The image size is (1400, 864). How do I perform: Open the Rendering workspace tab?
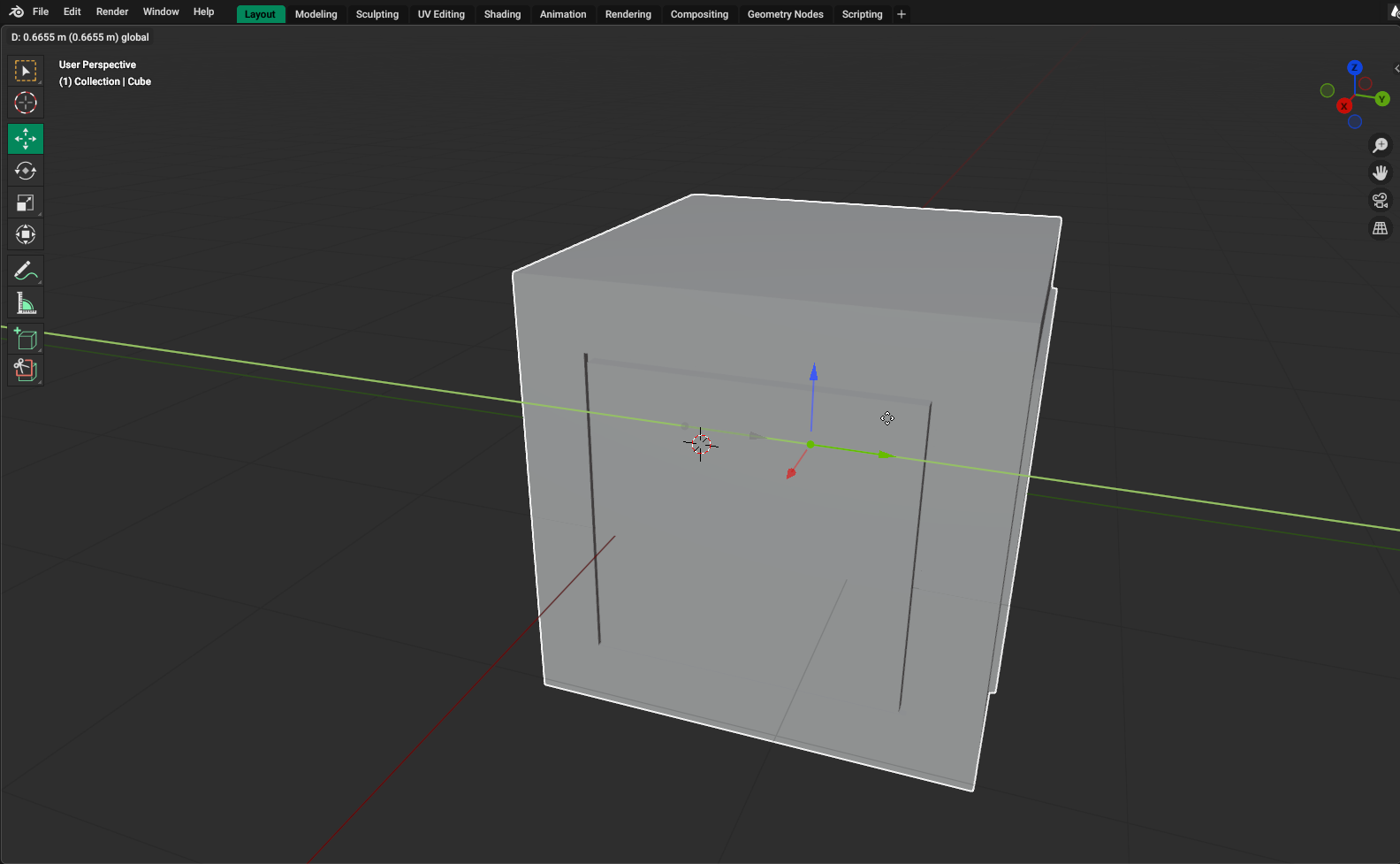(628, 14)
